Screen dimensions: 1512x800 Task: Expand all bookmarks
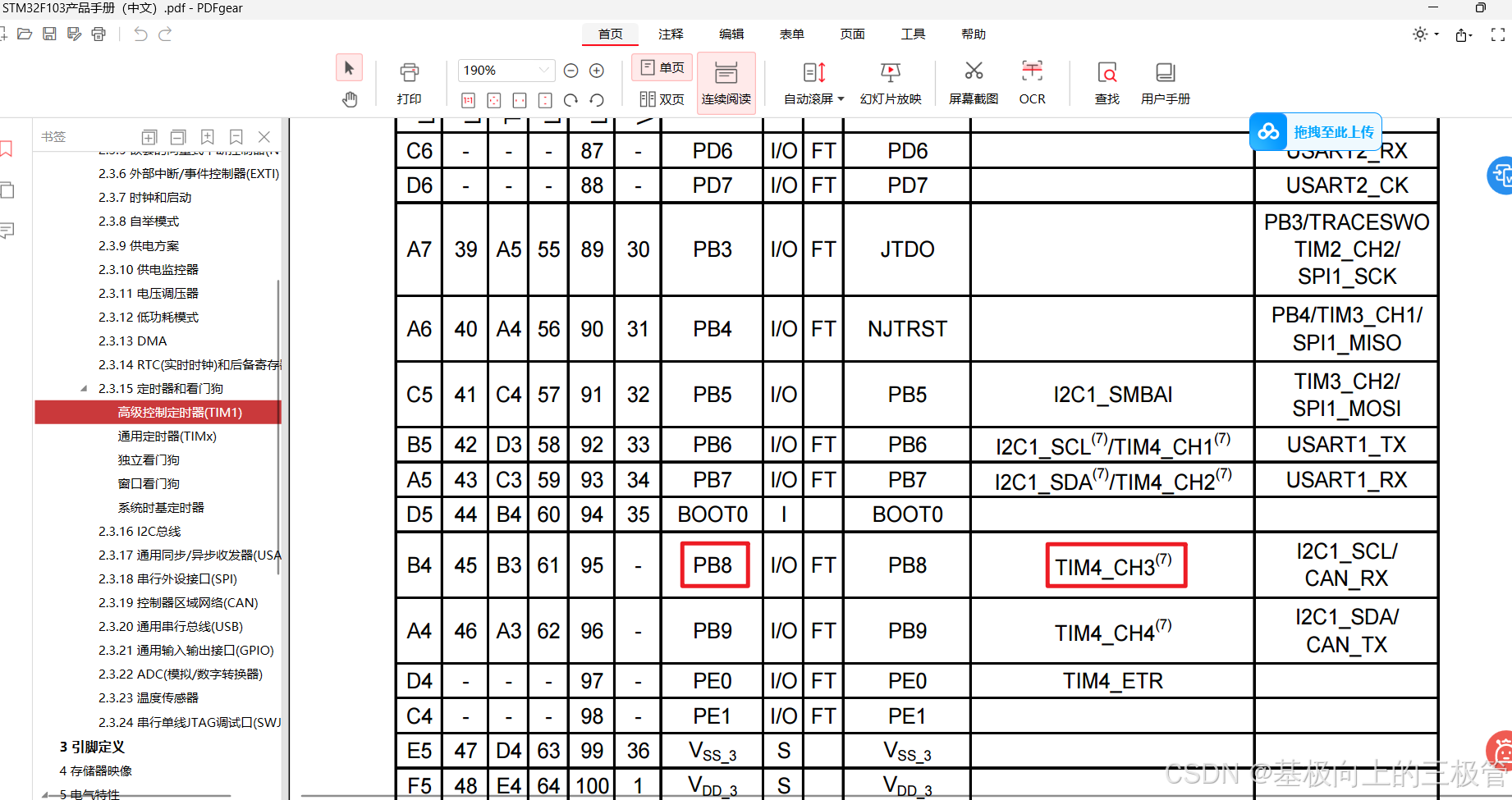(x=149, y=137)
